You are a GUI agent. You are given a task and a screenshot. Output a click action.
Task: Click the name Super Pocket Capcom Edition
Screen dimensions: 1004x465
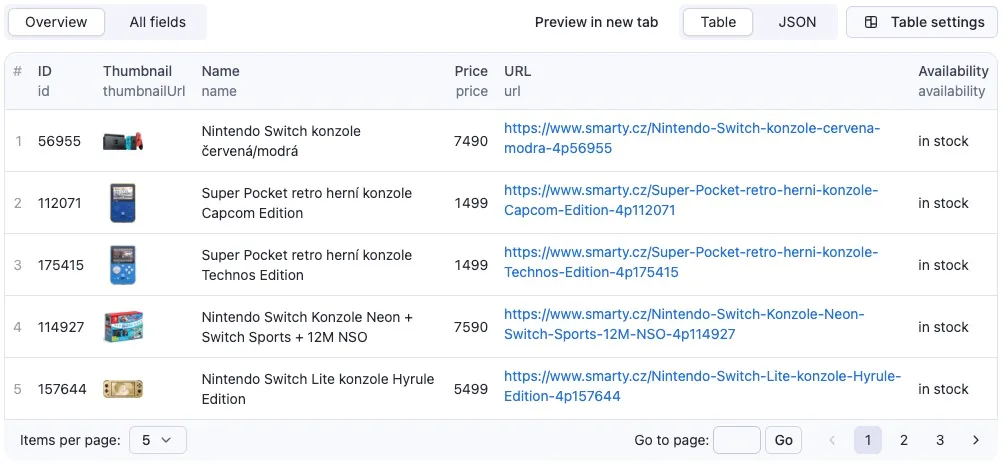[307, 203]
